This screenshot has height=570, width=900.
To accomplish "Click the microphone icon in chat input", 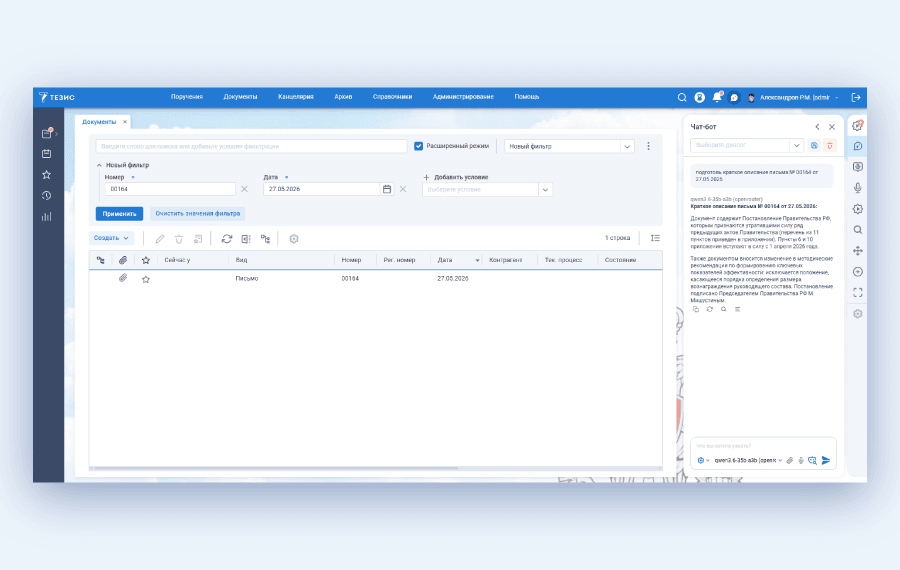I will [x=801, y=460].
